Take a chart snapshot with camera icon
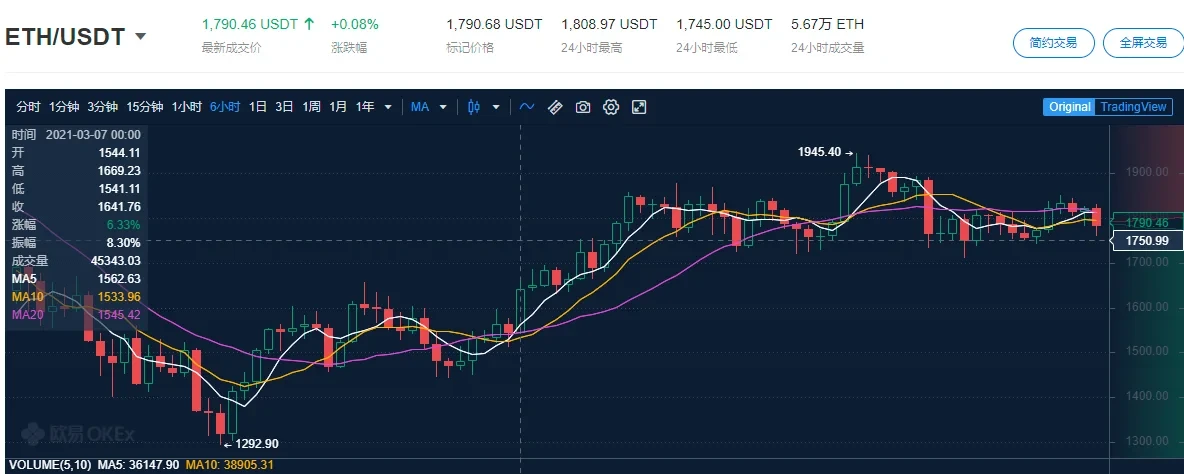Screen dimensions: 1184x474 (x=583, y=107)
